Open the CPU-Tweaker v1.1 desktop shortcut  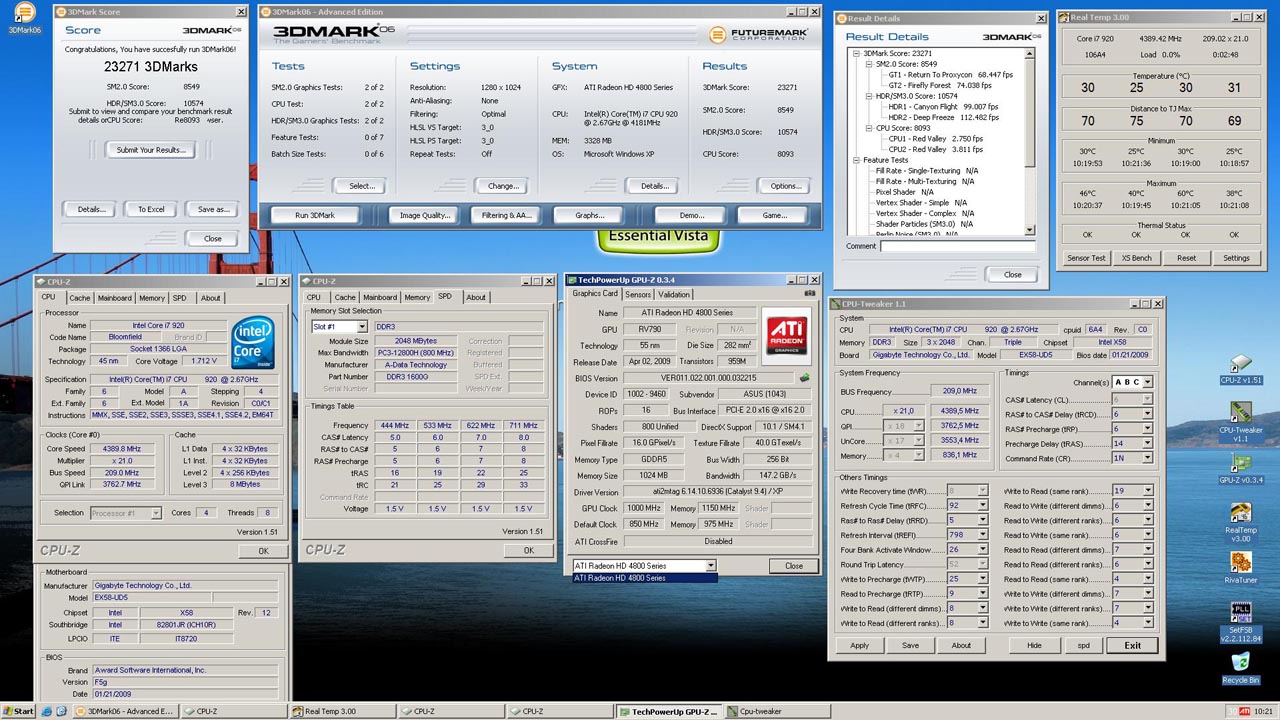(x=1240, y=422)
